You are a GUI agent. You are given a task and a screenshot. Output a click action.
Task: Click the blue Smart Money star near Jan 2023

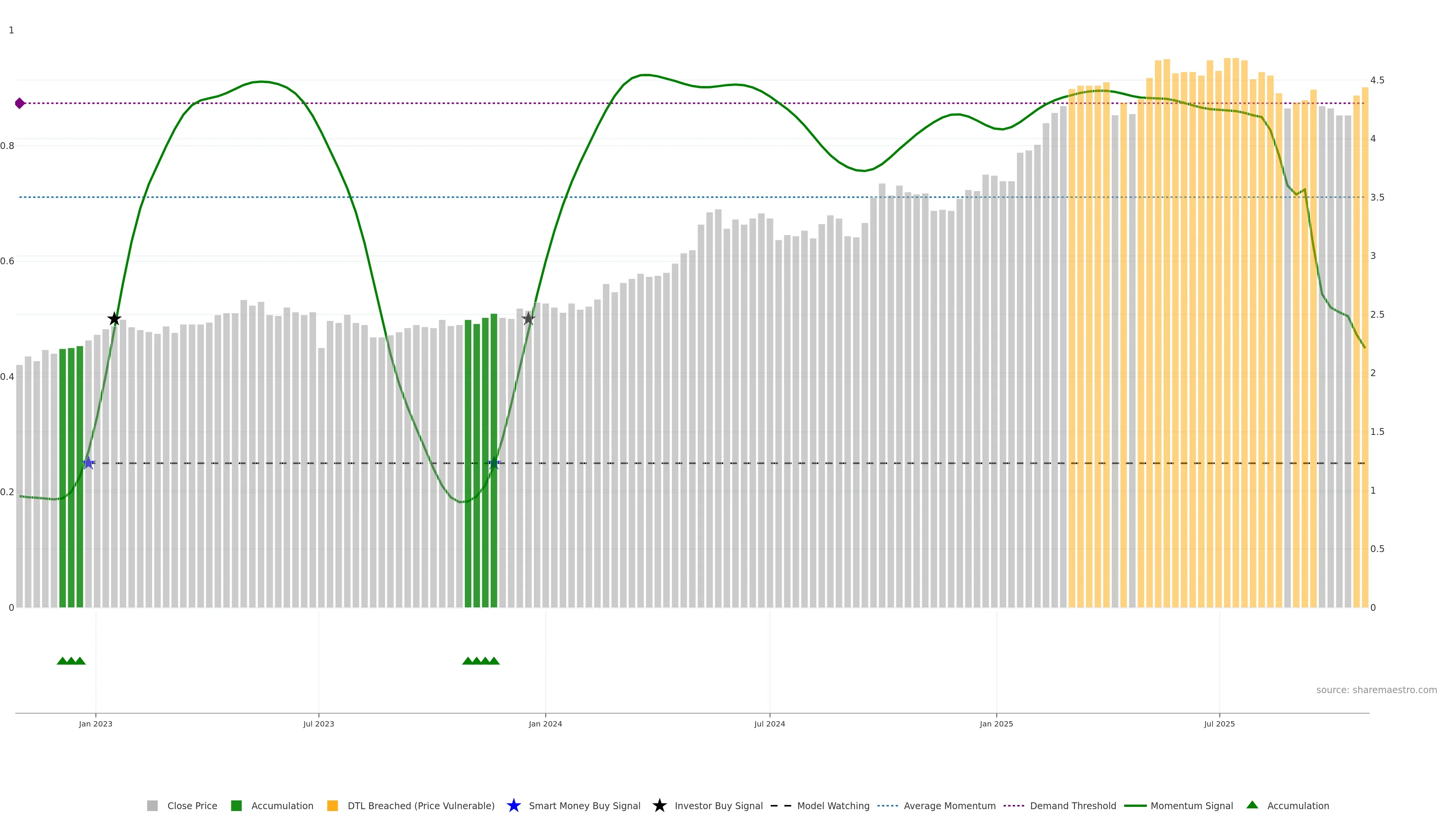[x=88, y=463]
